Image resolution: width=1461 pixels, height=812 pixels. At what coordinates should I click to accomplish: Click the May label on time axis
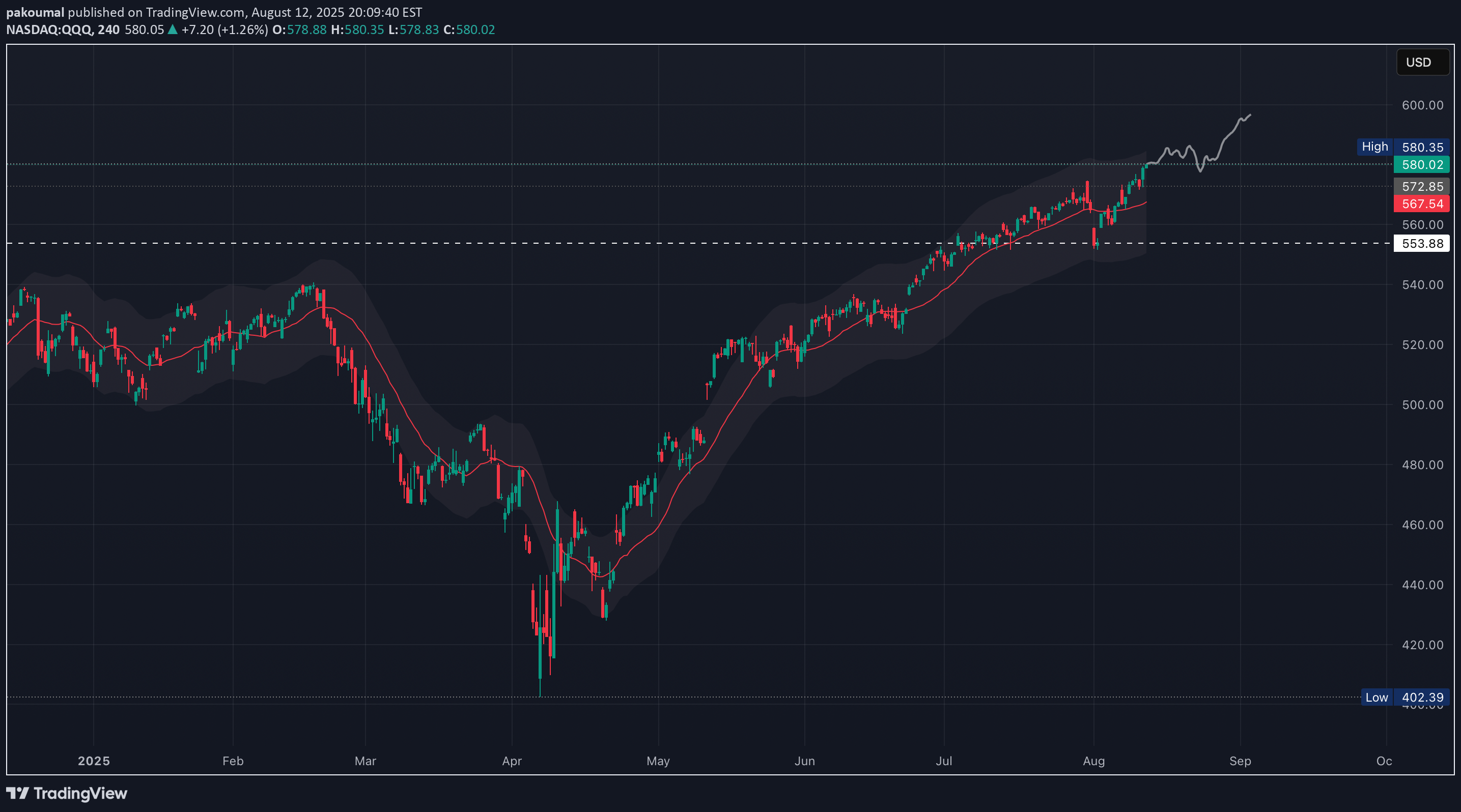[658, 761]
